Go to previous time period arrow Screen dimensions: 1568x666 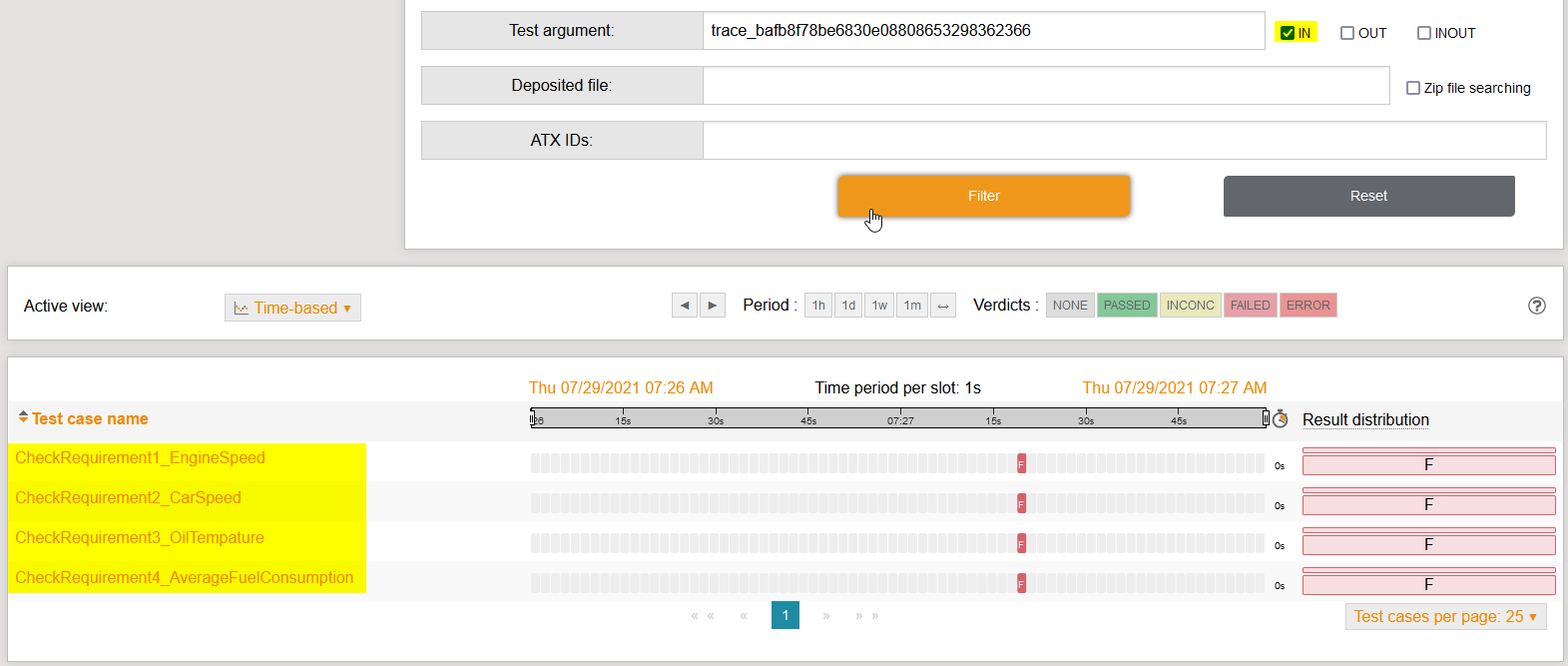pos(684,306)
